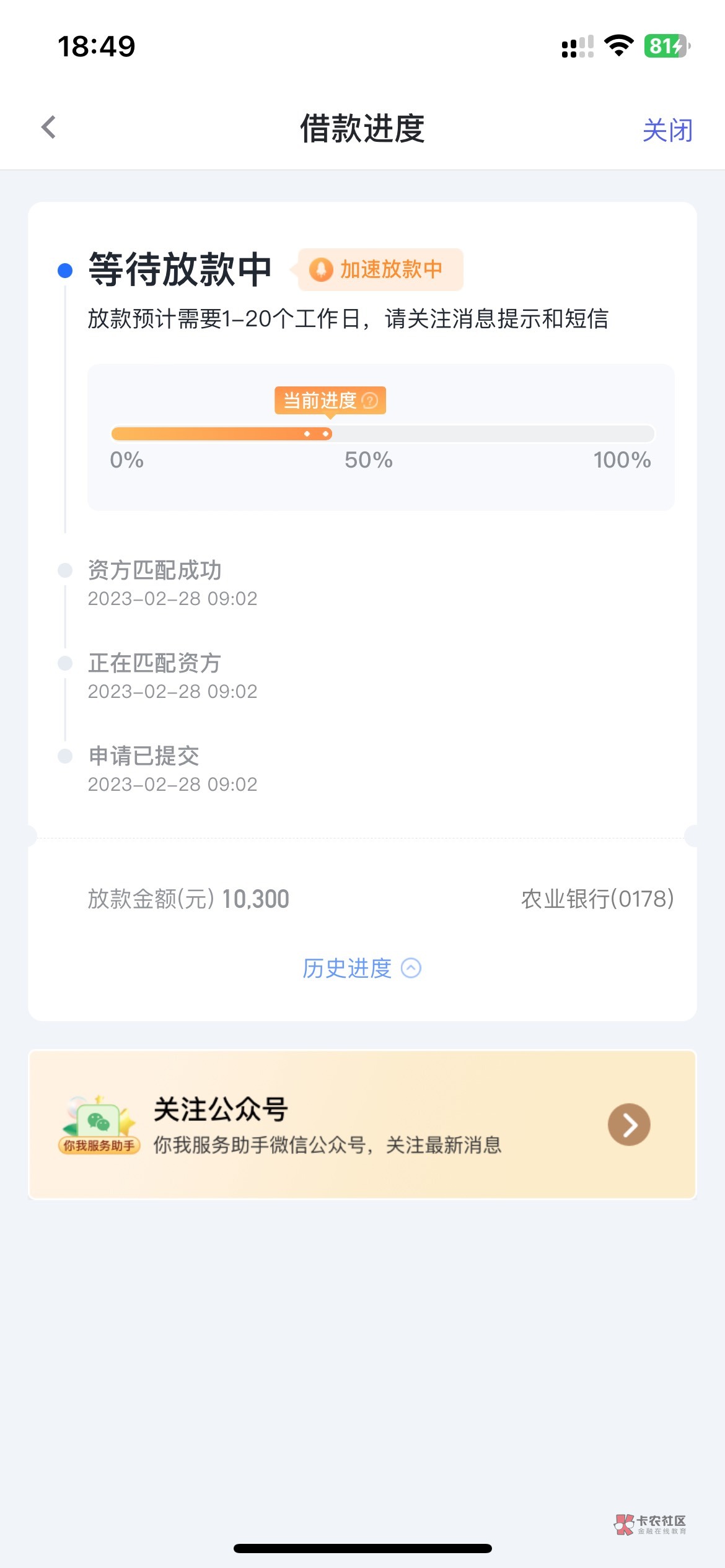Tap the 当前进度 tooltip label

tap(320, 401)
